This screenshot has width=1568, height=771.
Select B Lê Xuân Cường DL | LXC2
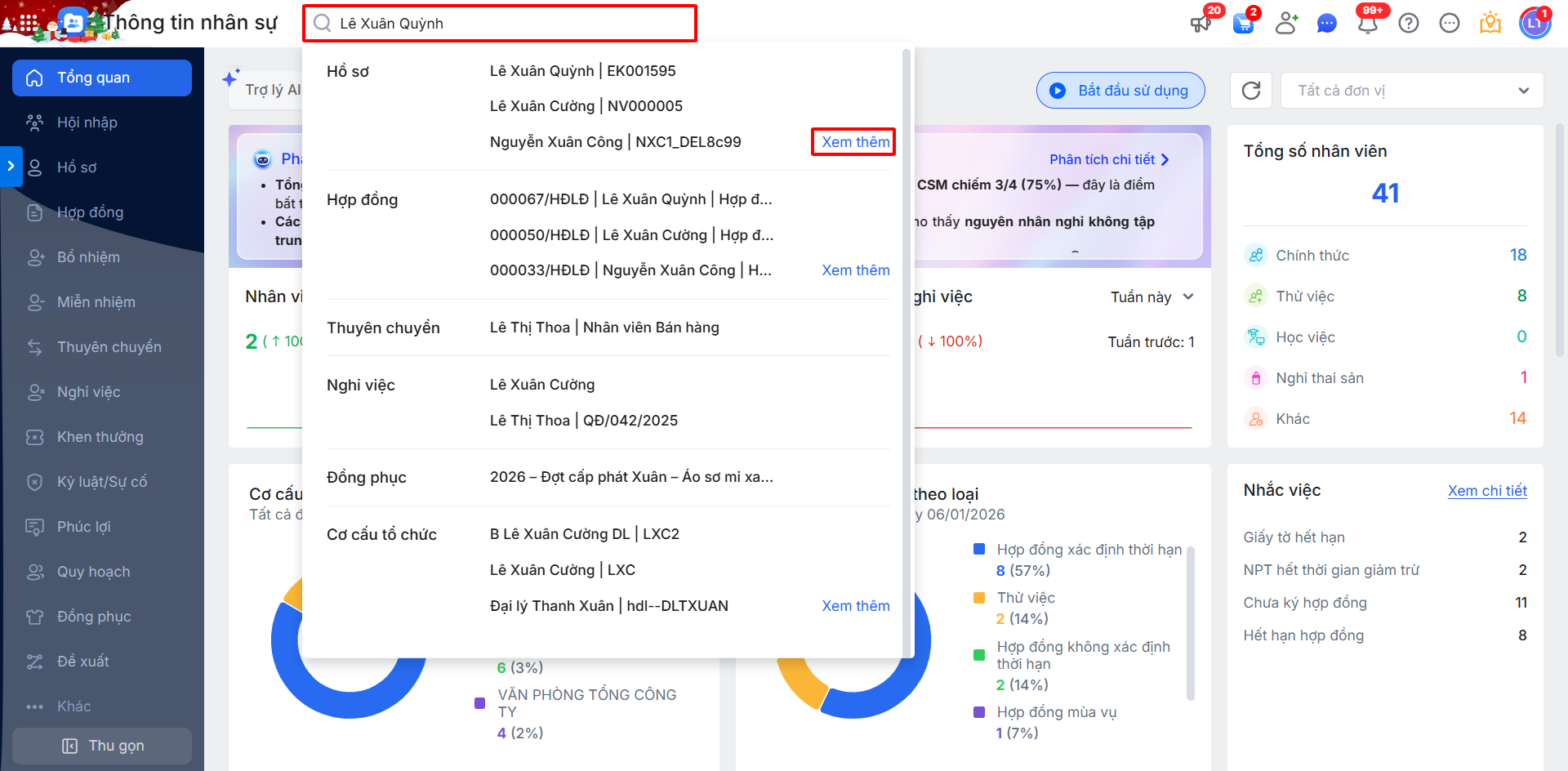[x=585, y=534]
